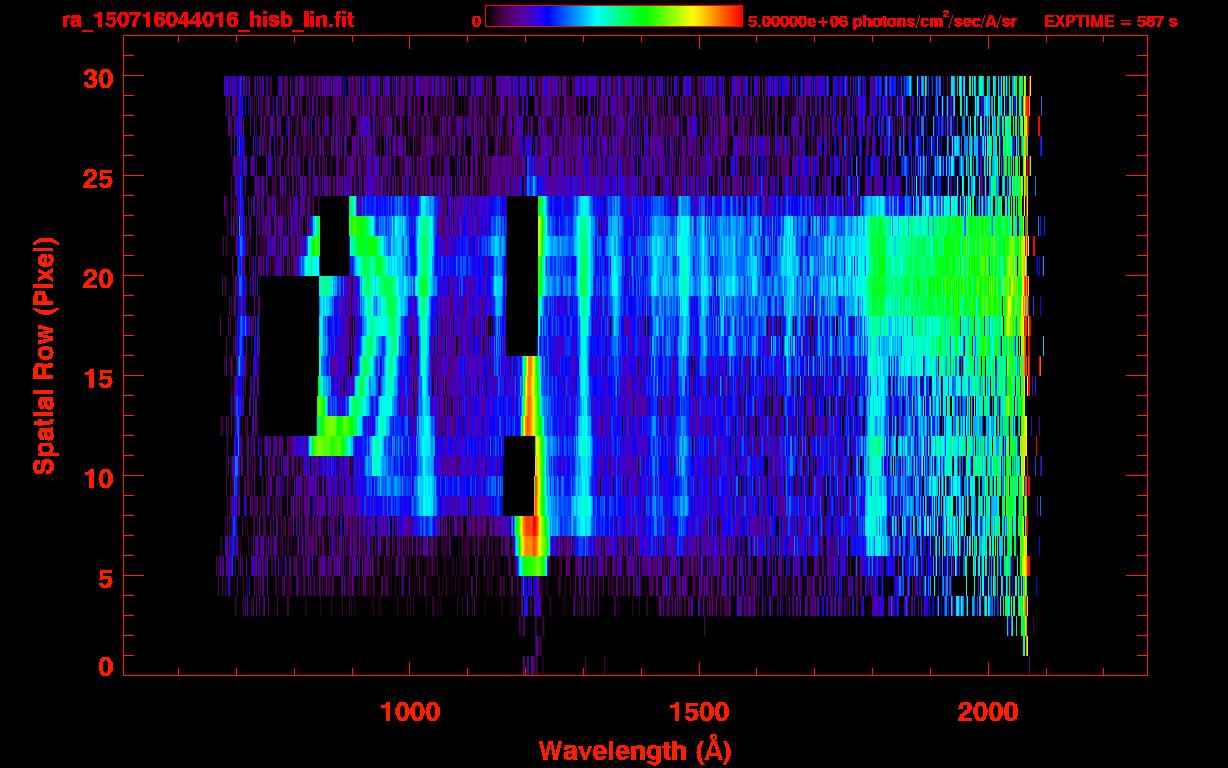Click the color scale bar at top
This screenshot has height=768, width=1228.
coord(614,17)
